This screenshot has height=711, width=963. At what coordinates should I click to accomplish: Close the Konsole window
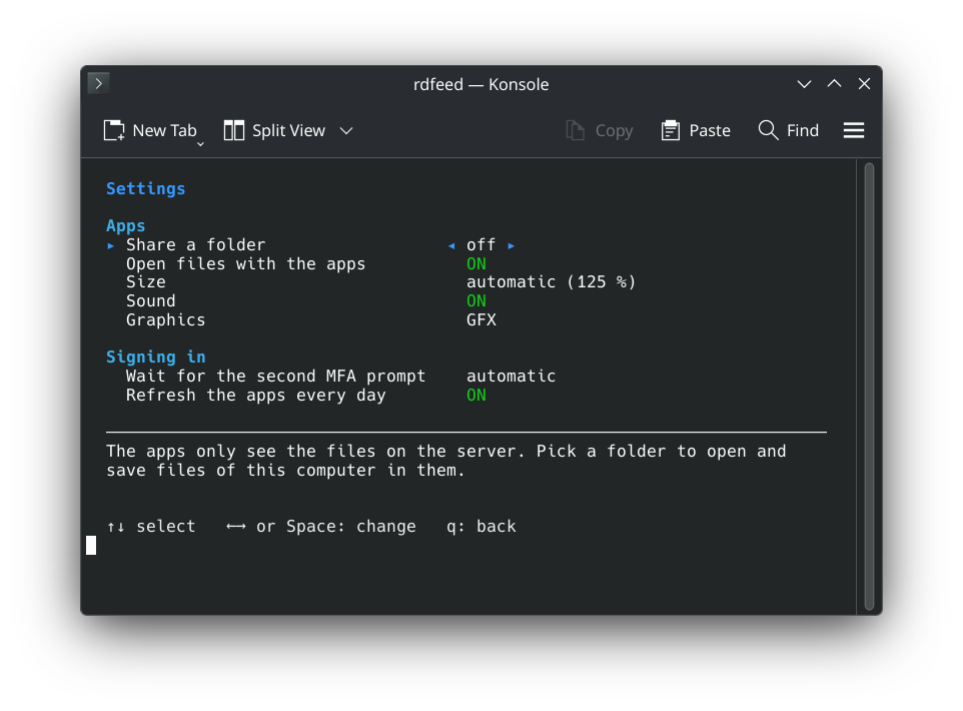(864, 84)
